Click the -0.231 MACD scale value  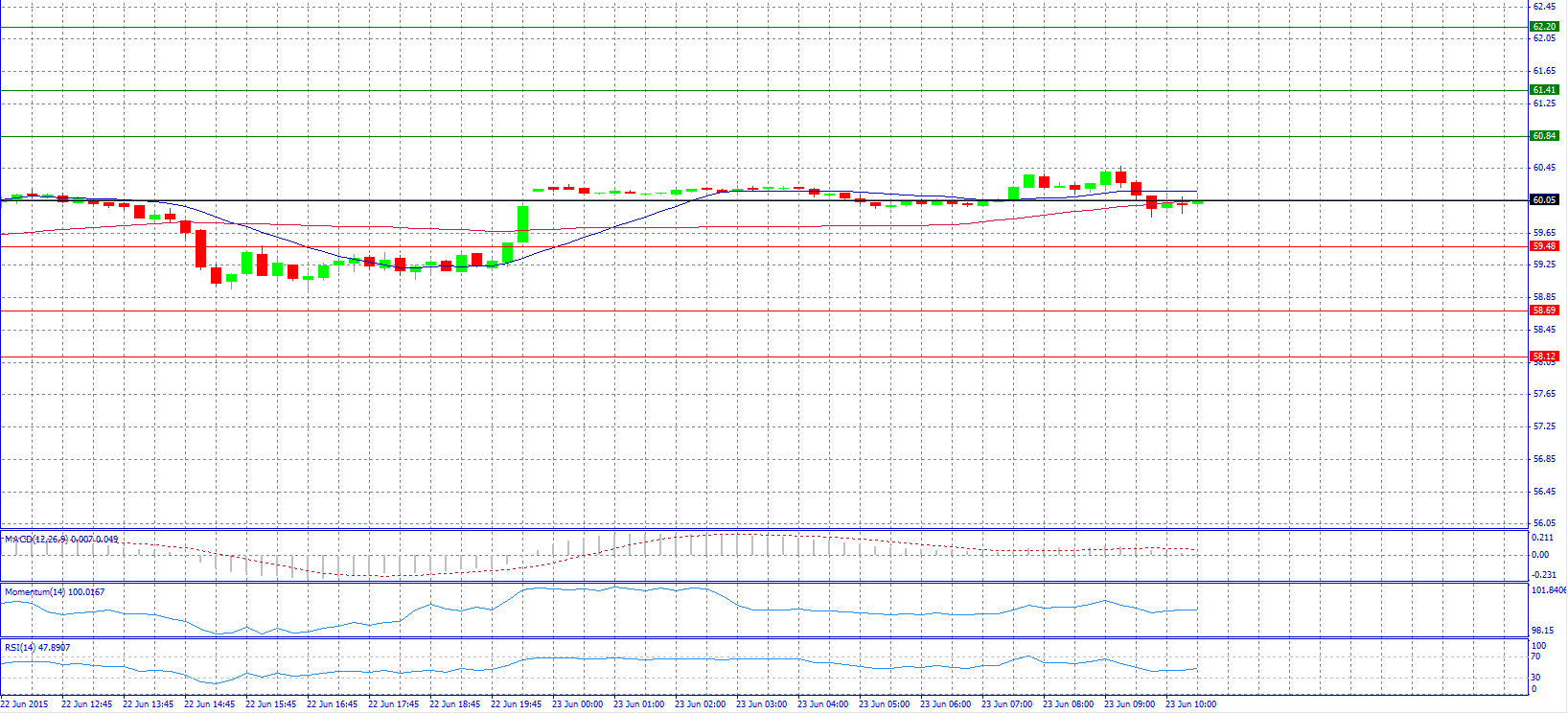click(1542, 575)
